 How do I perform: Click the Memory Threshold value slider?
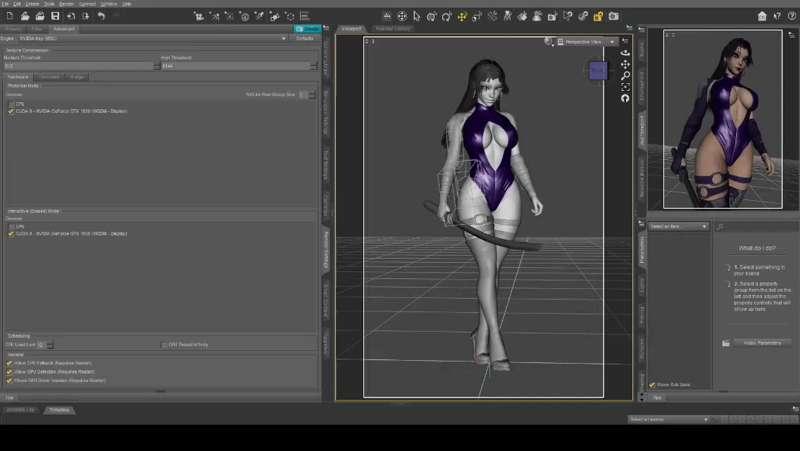79,66
